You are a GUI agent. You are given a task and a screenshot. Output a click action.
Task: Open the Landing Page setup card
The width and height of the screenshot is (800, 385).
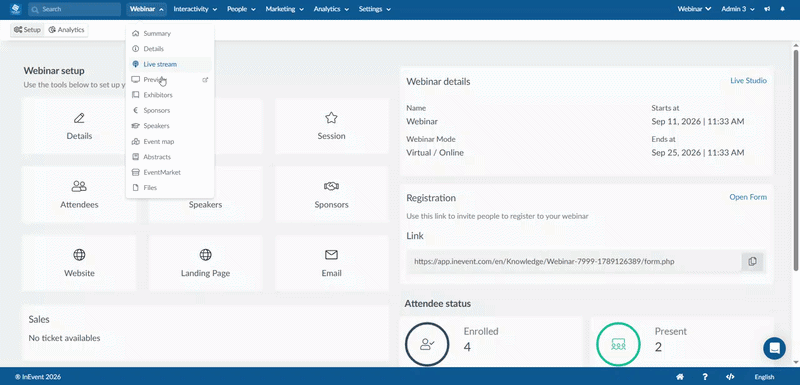(205, 263)
